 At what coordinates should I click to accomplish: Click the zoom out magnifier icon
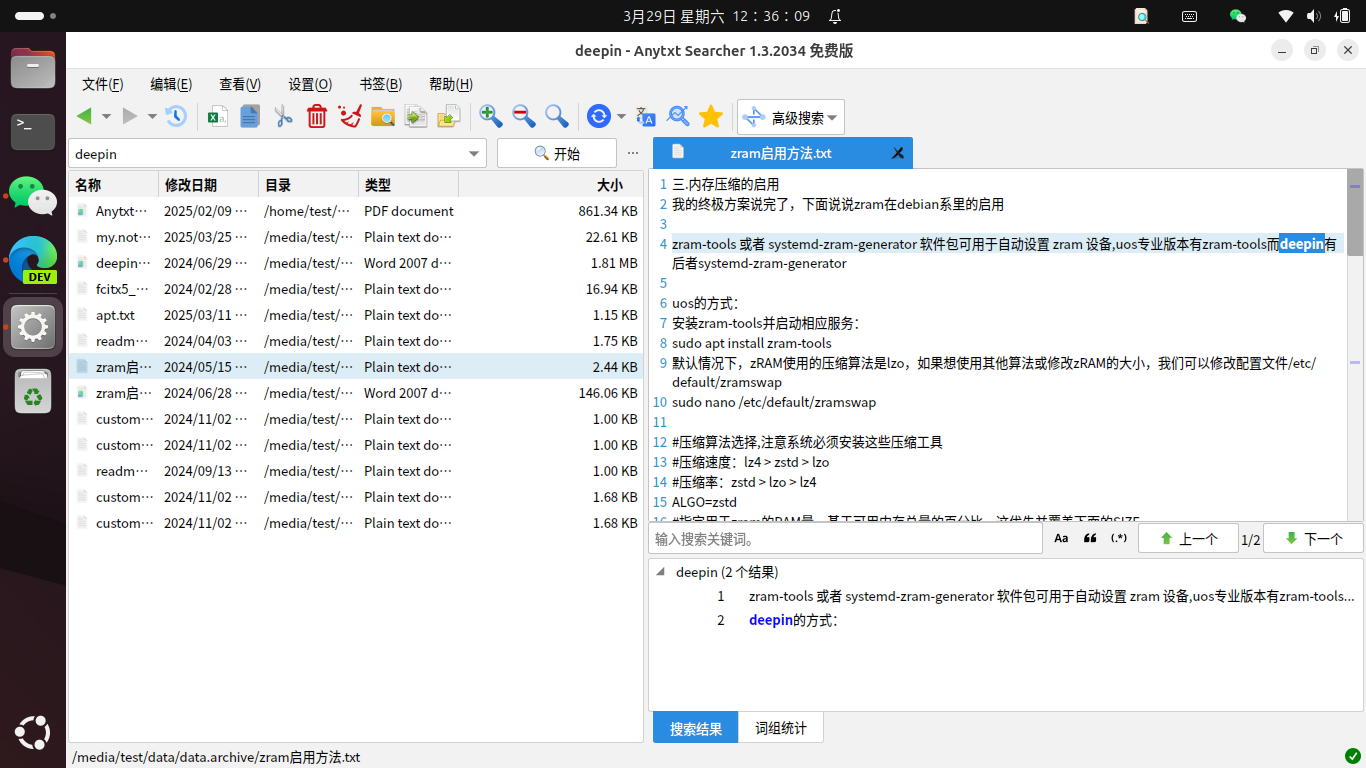point(524,117)
